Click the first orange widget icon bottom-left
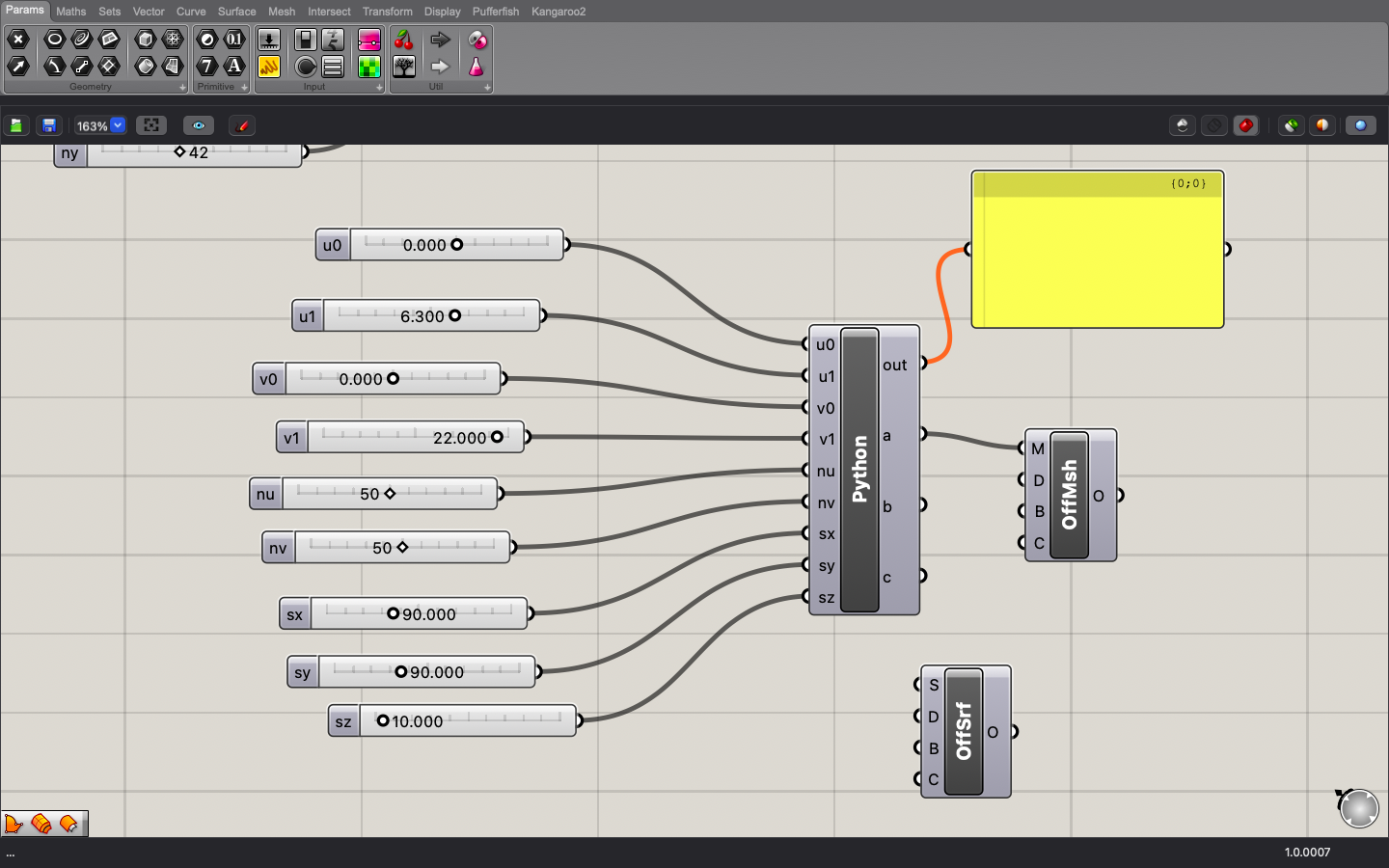Image resolution: width=1389 pixels, height=868 pixels. pyautogui.click(x=14, y=824)
